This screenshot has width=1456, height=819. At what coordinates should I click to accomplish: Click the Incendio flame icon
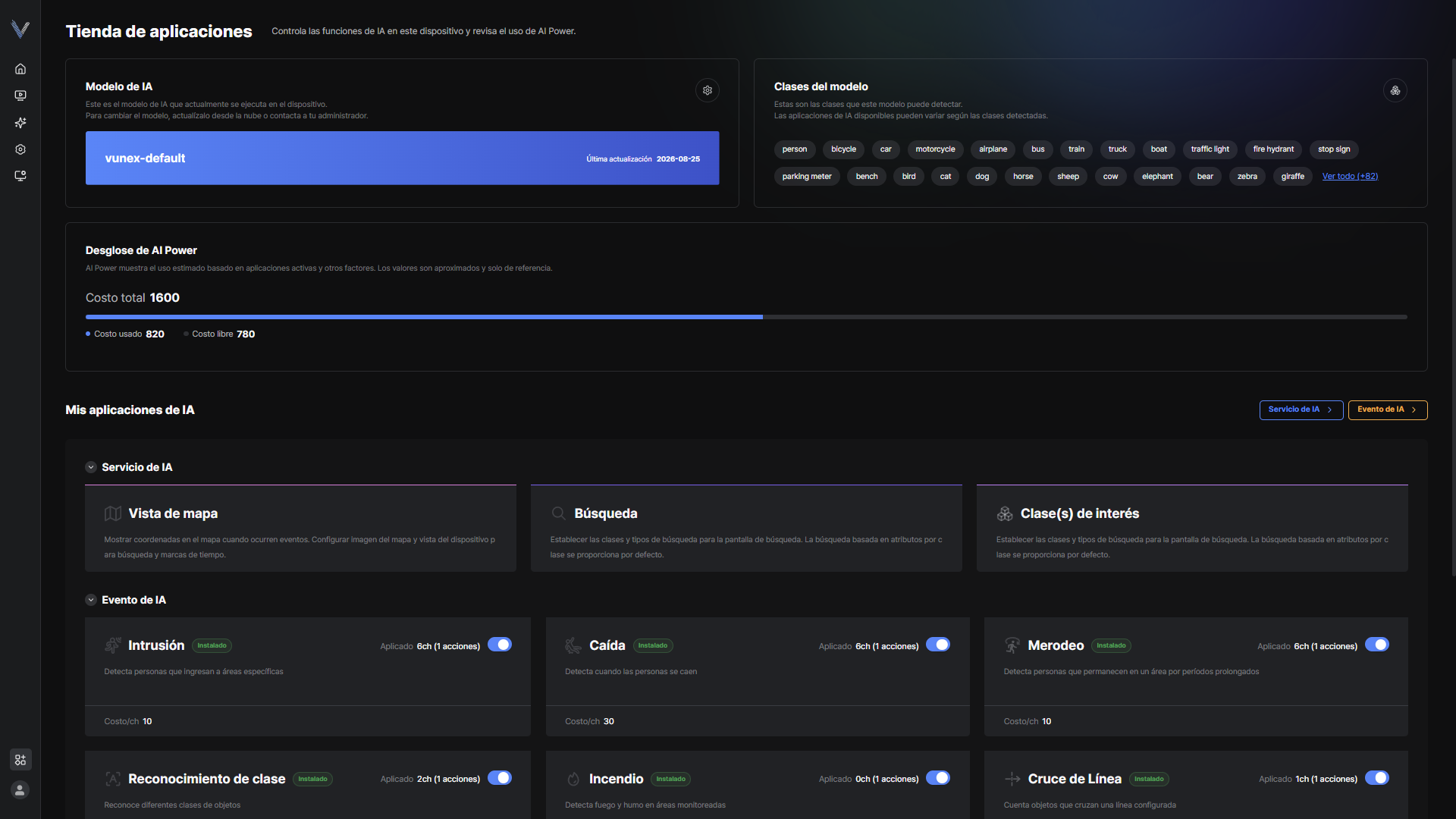pos(573,779)
